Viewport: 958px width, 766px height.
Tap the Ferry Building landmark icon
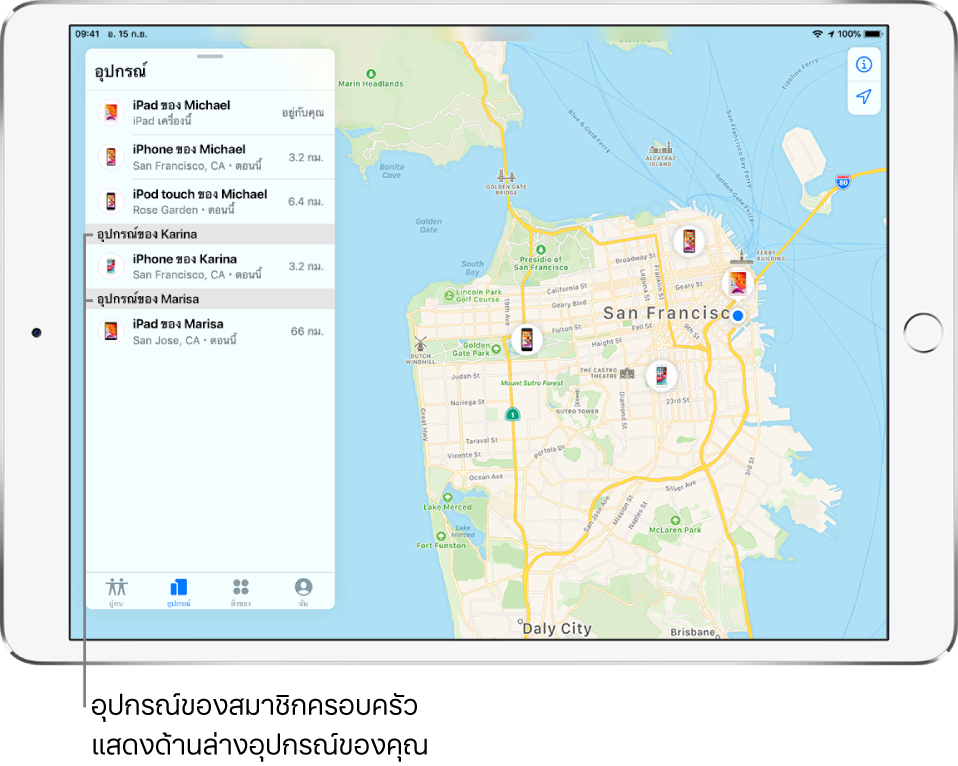point(742,257)
